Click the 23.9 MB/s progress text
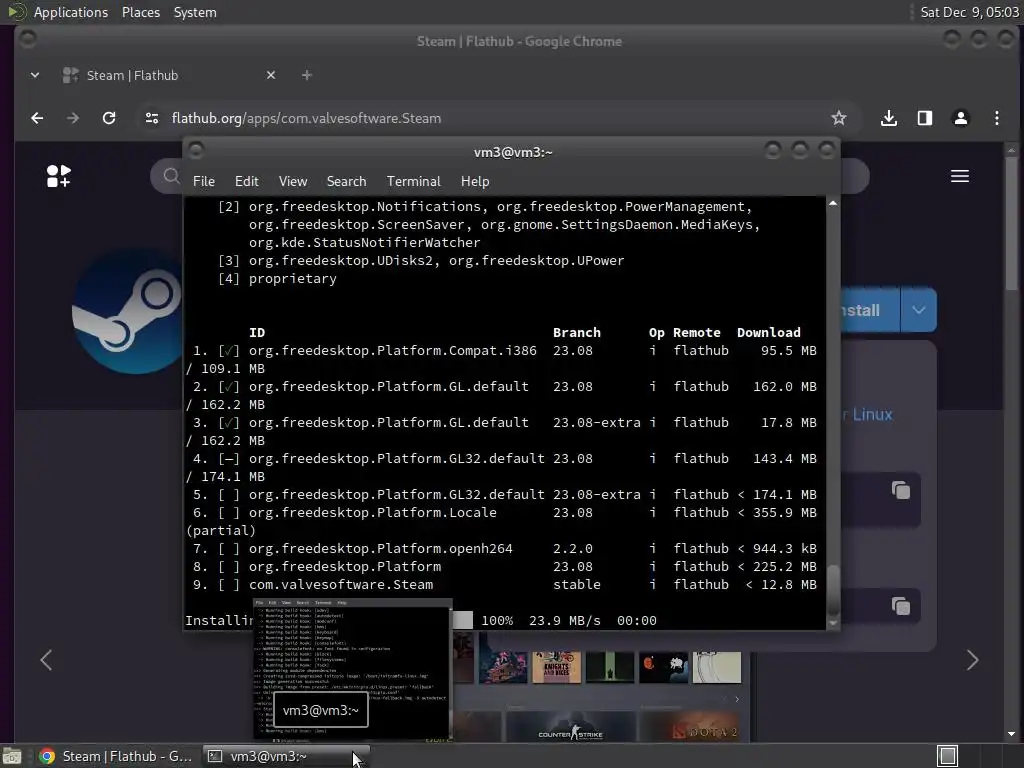 tap(564, 620)
